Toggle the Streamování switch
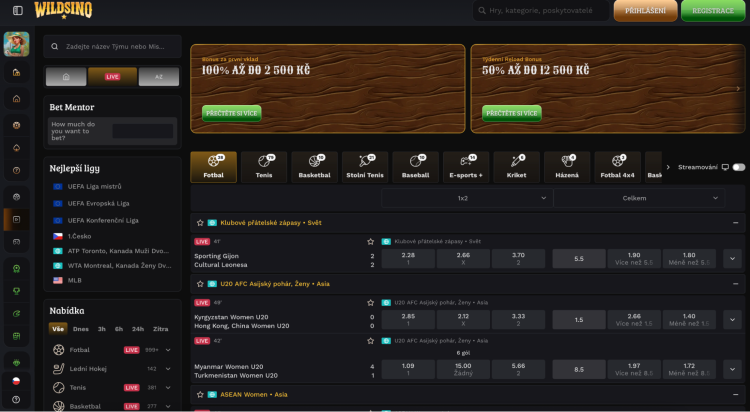750x412 pixels. [x=739, y=167]
